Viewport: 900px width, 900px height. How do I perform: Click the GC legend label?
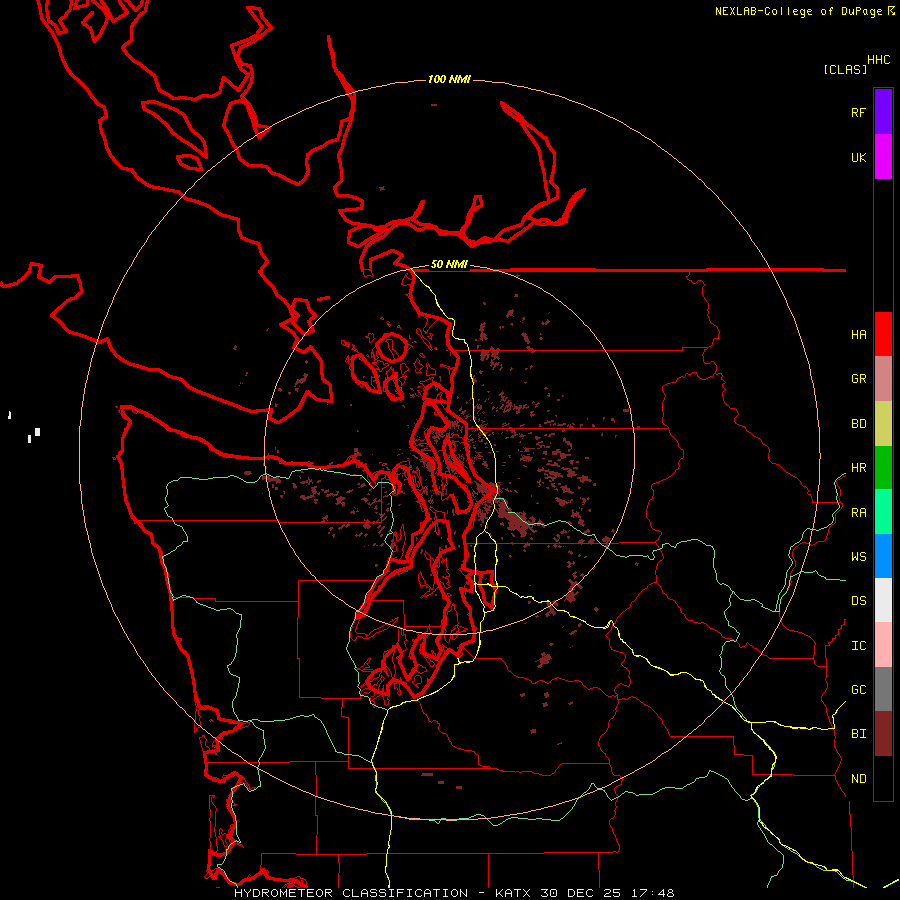point(858,689)
